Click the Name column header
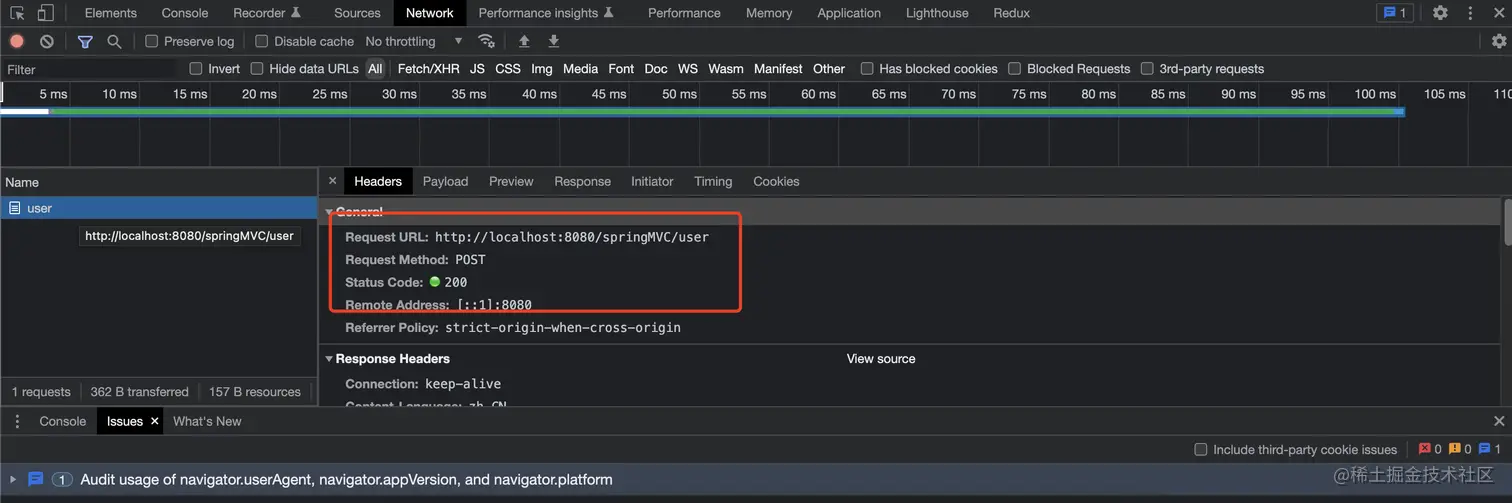This screenshot has height=503, width=1512. (158, 182)
